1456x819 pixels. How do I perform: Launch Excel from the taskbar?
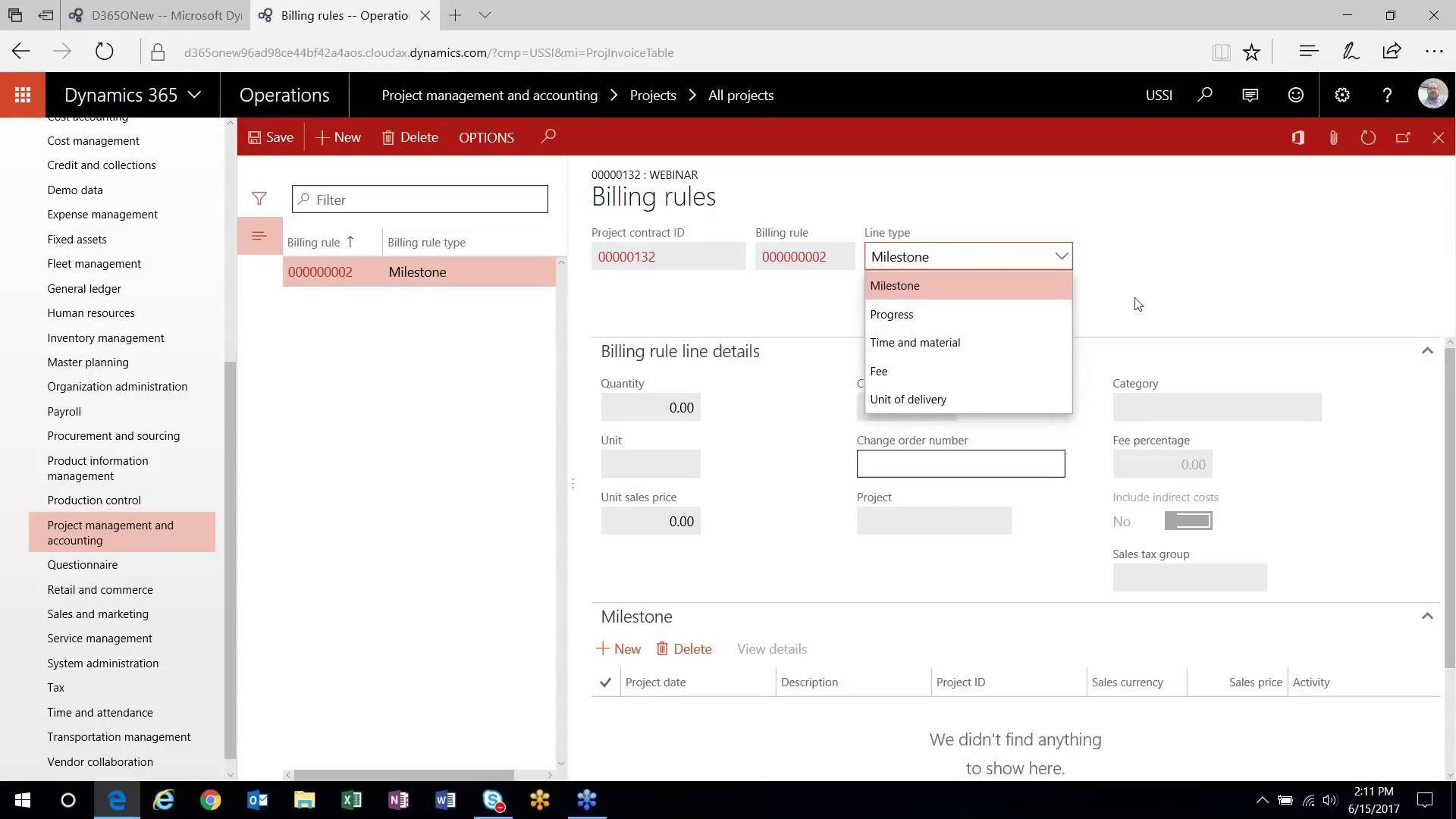point(351,800)
